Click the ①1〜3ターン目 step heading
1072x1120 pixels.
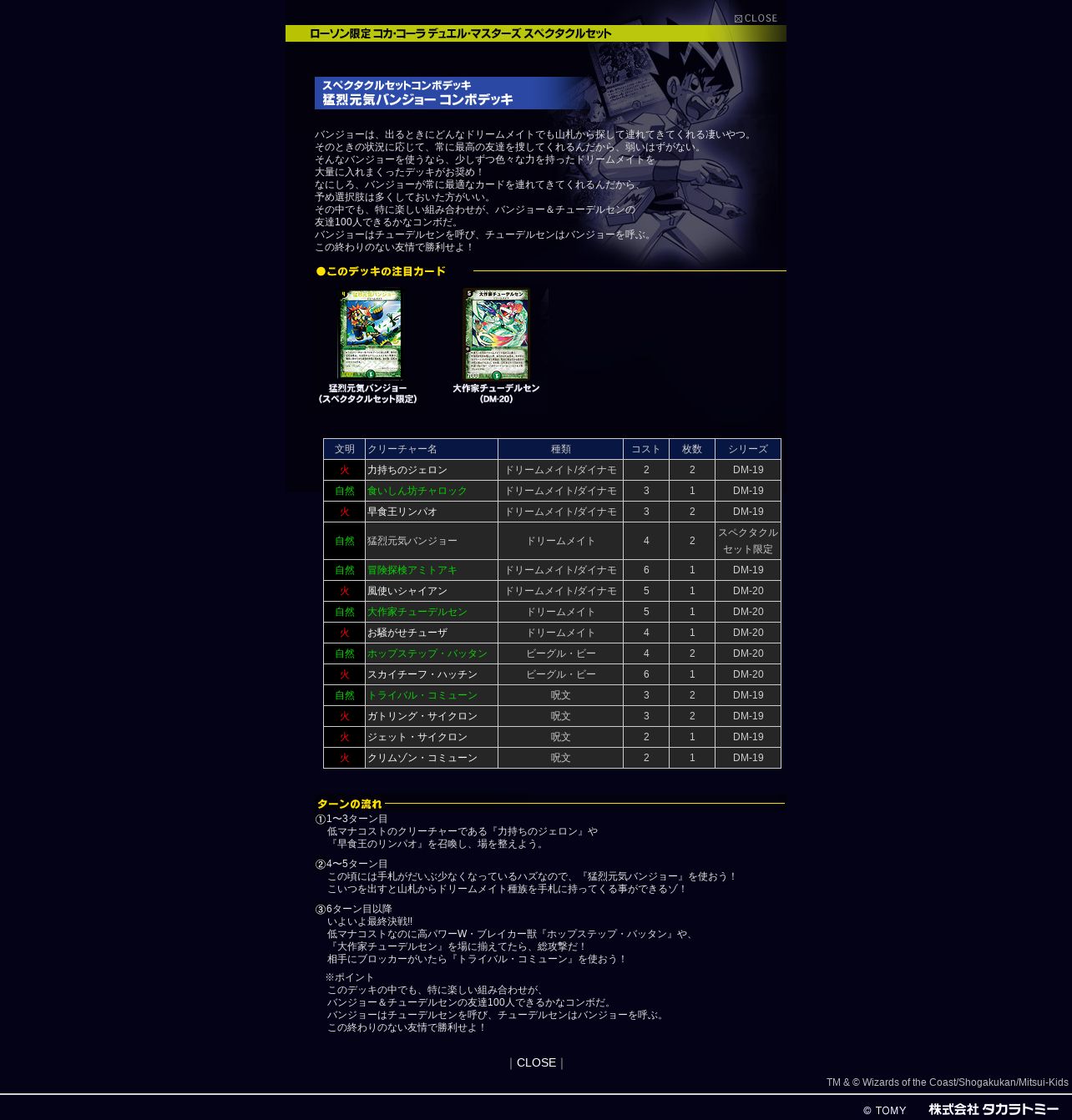[x=351, y=819]
